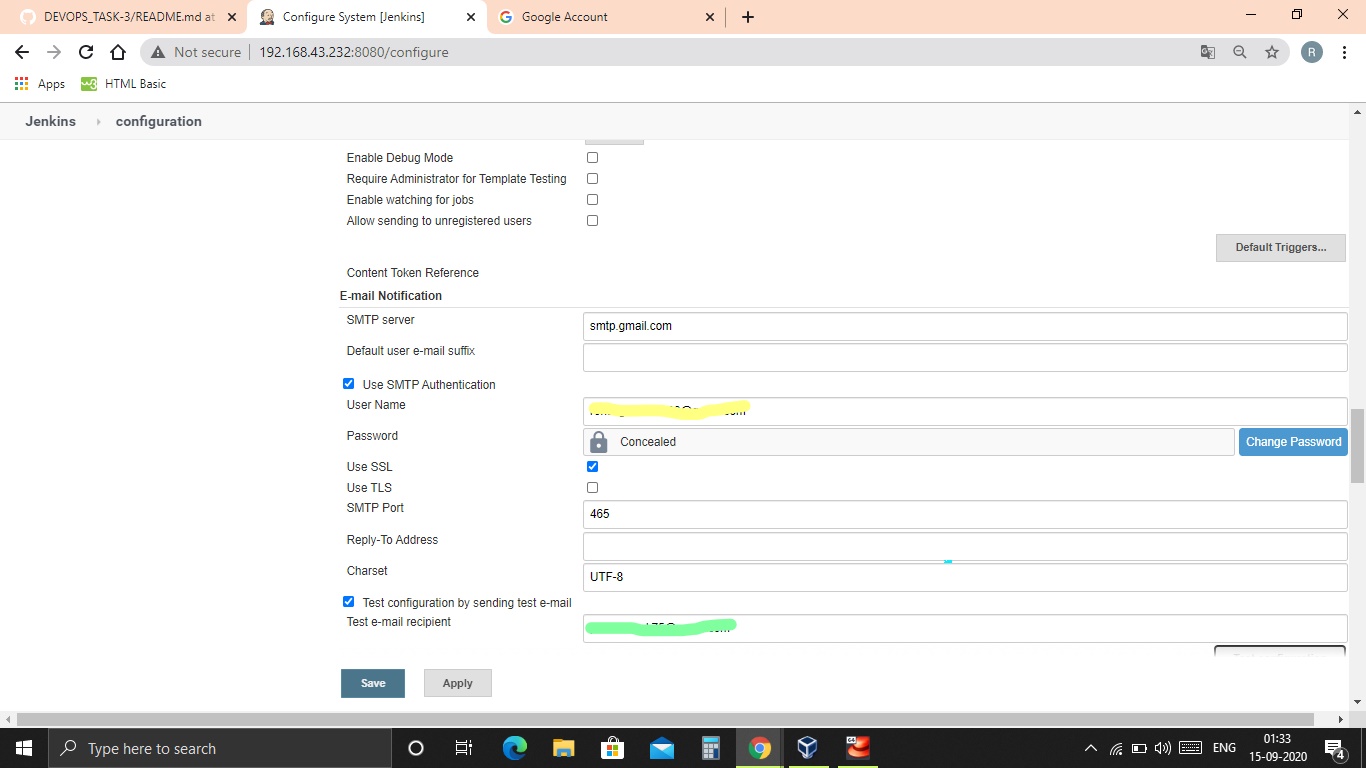Click the Test e-mail recipient field

pyautogui.click(x=965, y=628)
